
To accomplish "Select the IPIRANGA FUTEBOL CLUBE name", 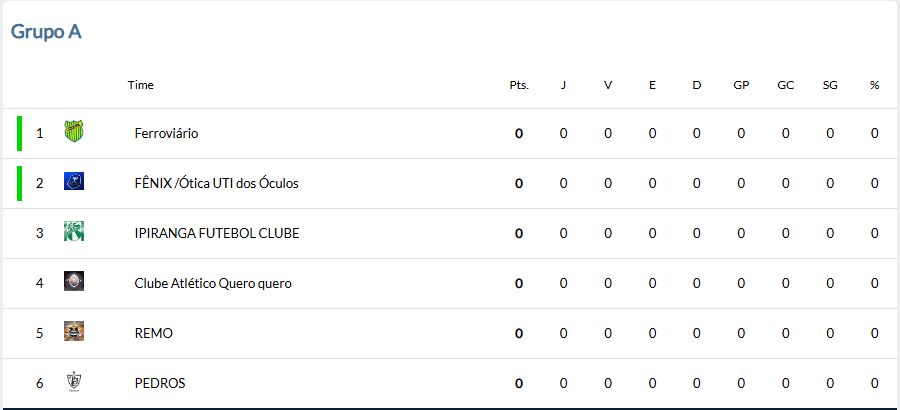I will pos(217,233).
